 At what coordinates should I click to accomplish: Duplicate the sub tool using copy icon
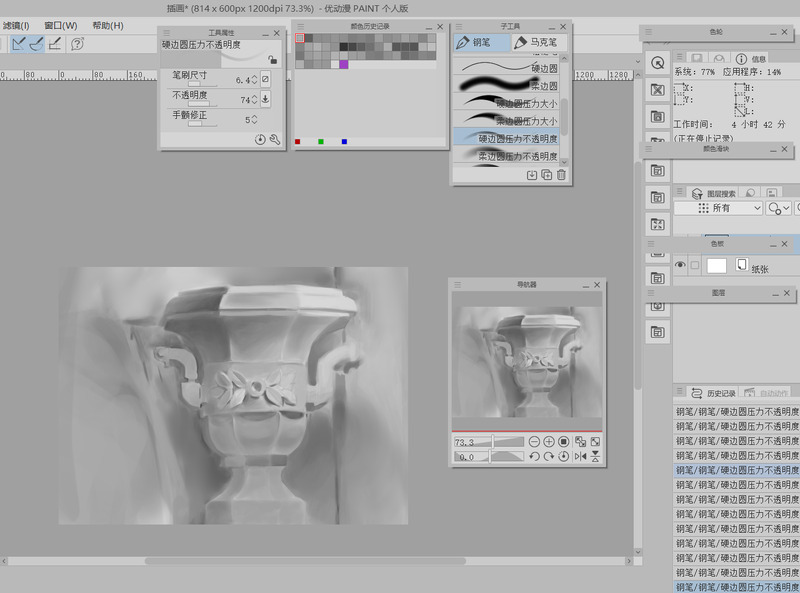tap(546, 175)
